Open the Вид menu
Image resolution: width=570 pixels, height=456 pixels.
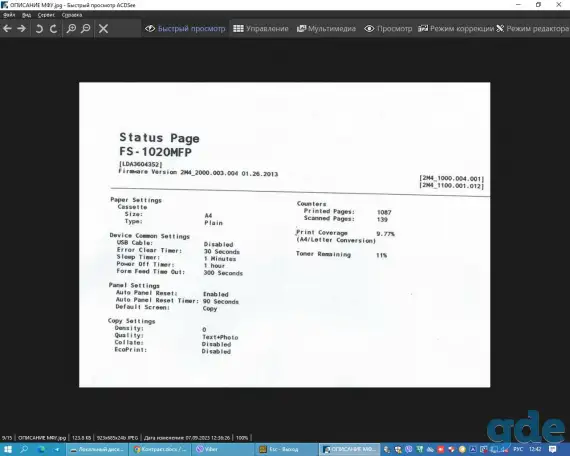point(26,15)
